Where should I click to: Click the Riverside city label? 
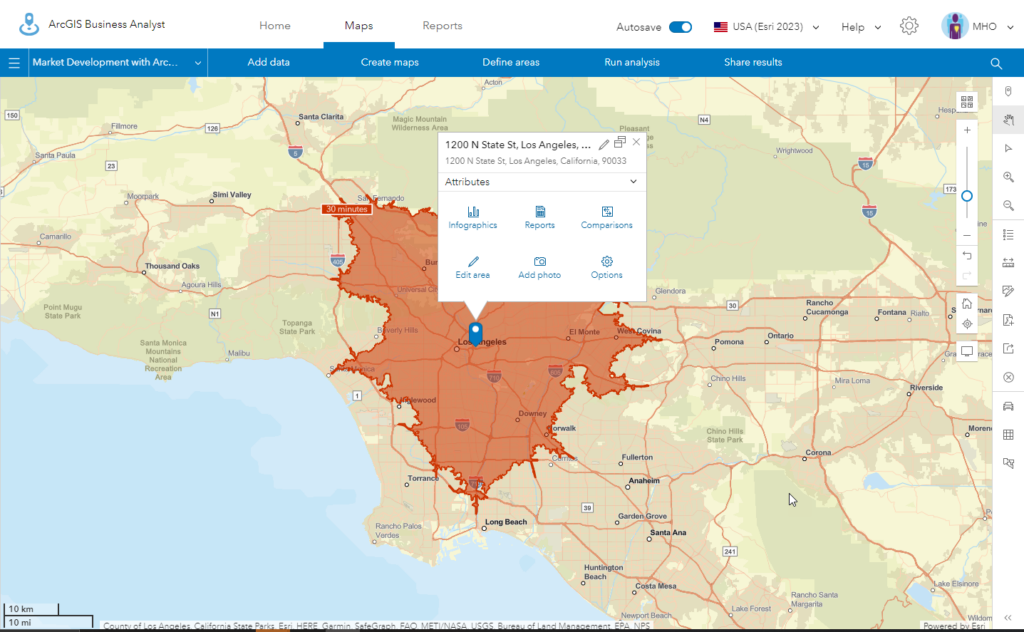926,387
